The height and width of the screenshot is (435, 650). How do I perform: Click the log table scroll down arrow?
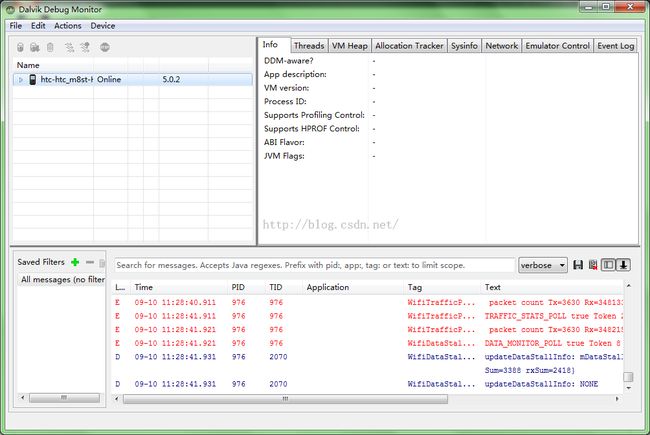pyautogui.click(x=628, y=388)
